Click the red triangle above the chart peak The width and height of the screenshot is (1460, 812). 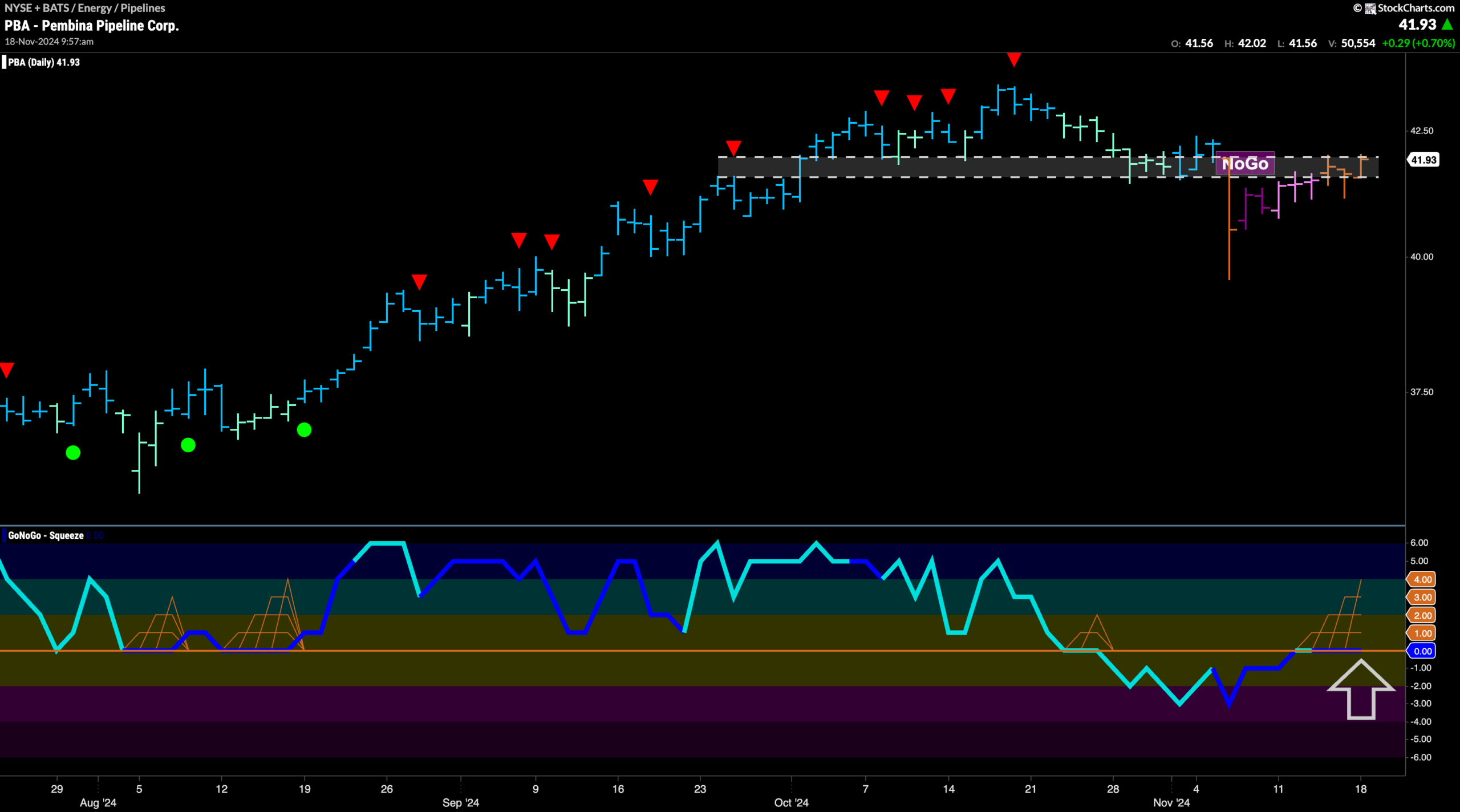pyautogui.click(x=1013, y=59)
